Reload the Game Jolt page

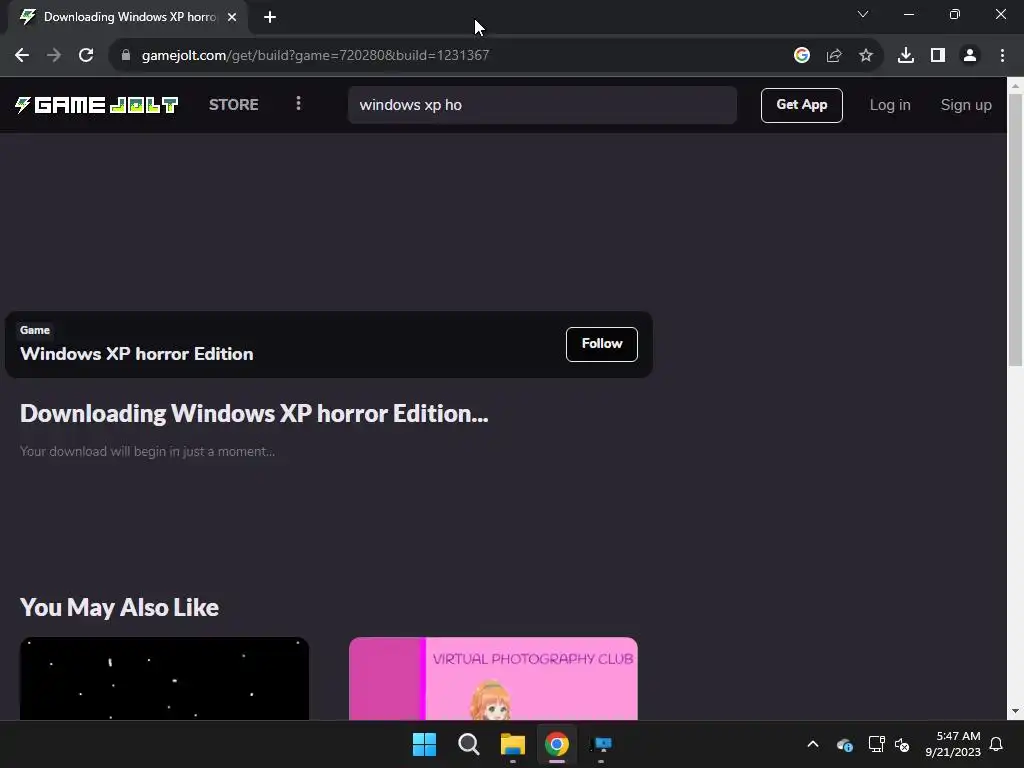[86, 56]
